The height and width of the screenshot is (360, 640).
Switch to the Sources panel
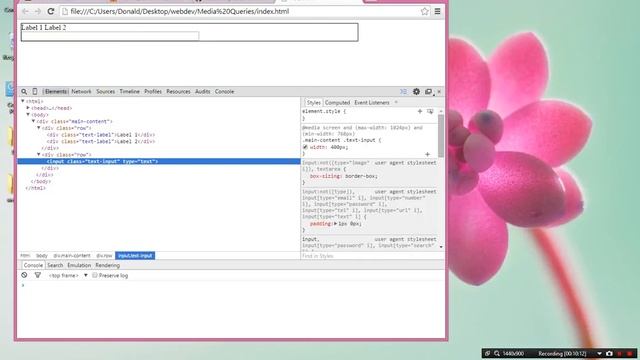click(x=105, y=91)
